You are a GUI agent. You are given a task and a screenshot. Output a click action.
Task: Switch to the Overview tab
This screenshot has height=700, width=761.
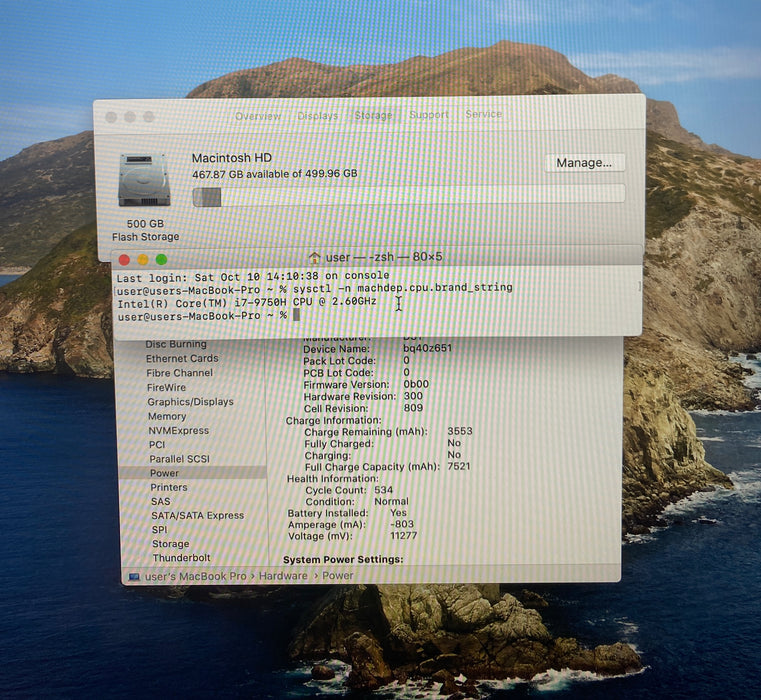(258, 116)
